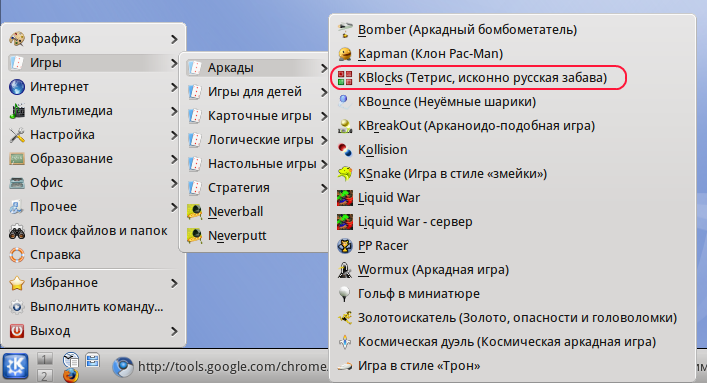This screenshot has width=707, height=383.
Task: Expand the Стратегия submenu arrow
Action: pos(323,188)
